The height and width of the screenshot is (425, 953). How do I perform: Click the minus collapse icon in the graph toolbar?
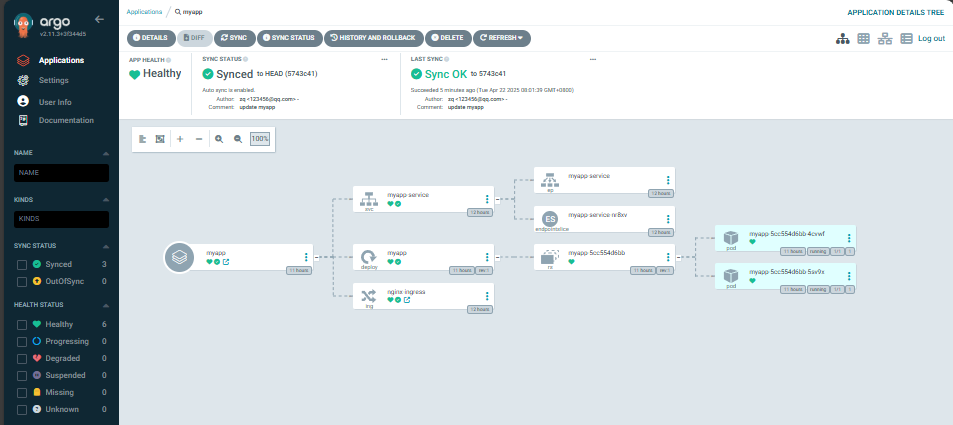coord(199,139)
